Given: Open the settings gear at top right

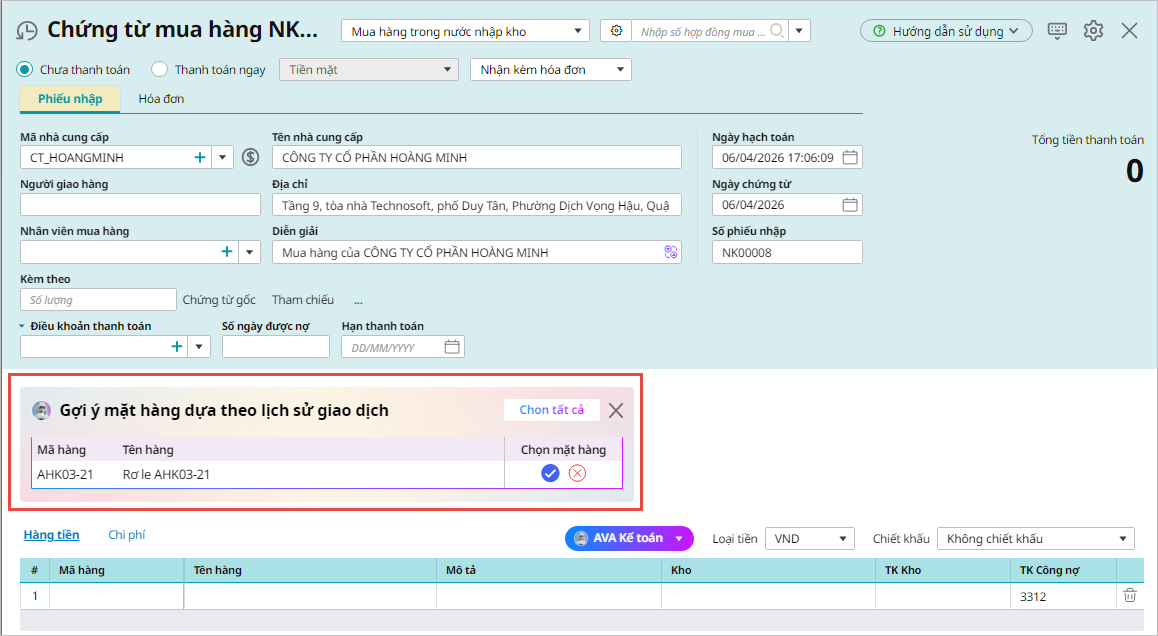Looking at the screenshot, I should pos(1093,31).
